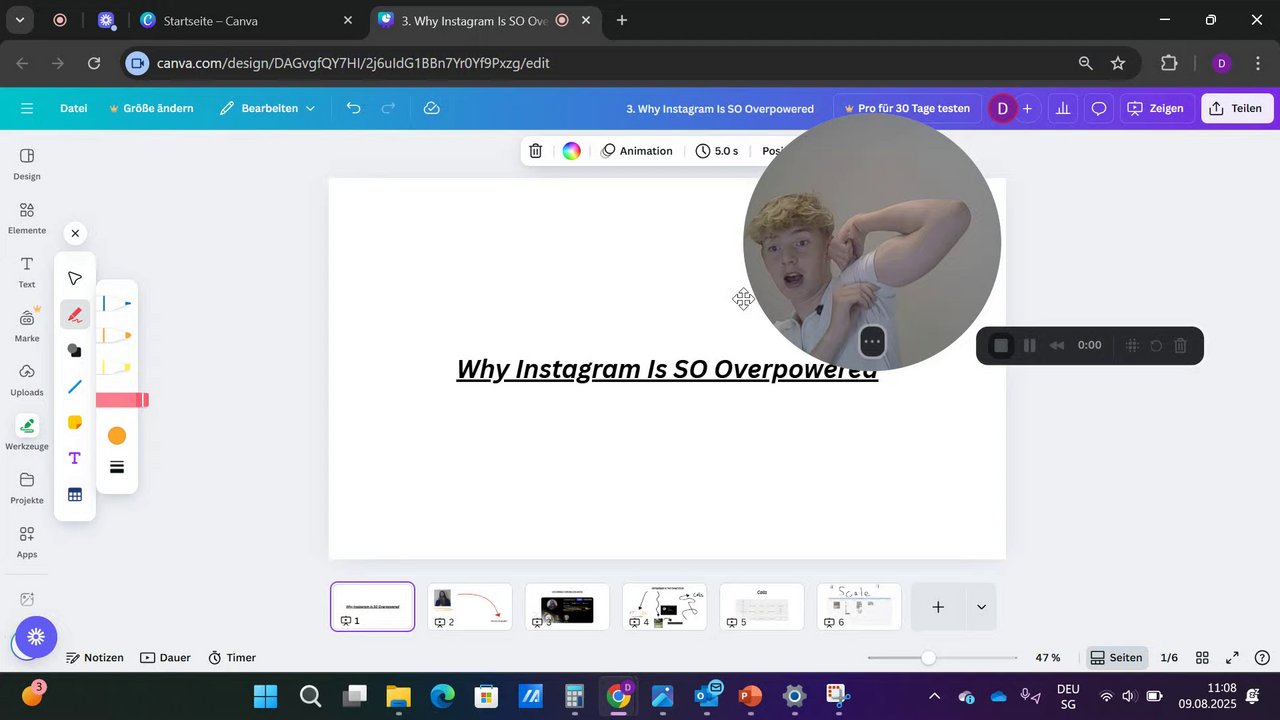Open the D profile avatar
1280x720 pixels.
coord(1002,108)
